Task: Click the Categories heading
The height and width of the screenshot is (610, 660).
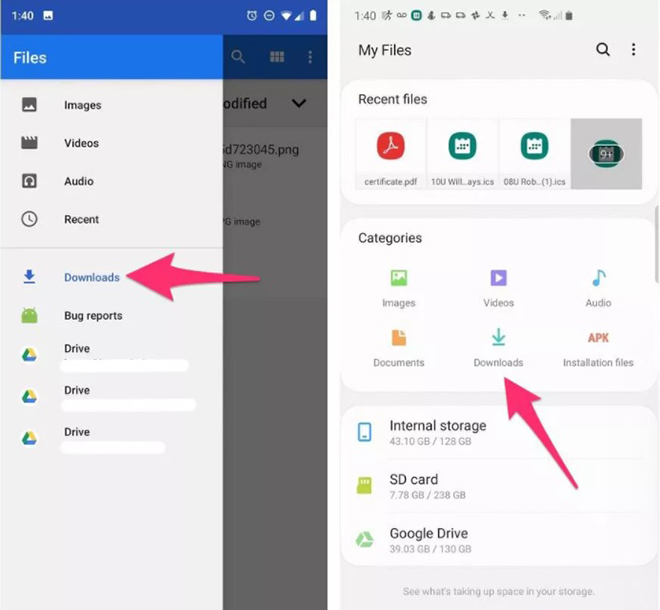Action: pyautogui.click(x=390, y=238)
